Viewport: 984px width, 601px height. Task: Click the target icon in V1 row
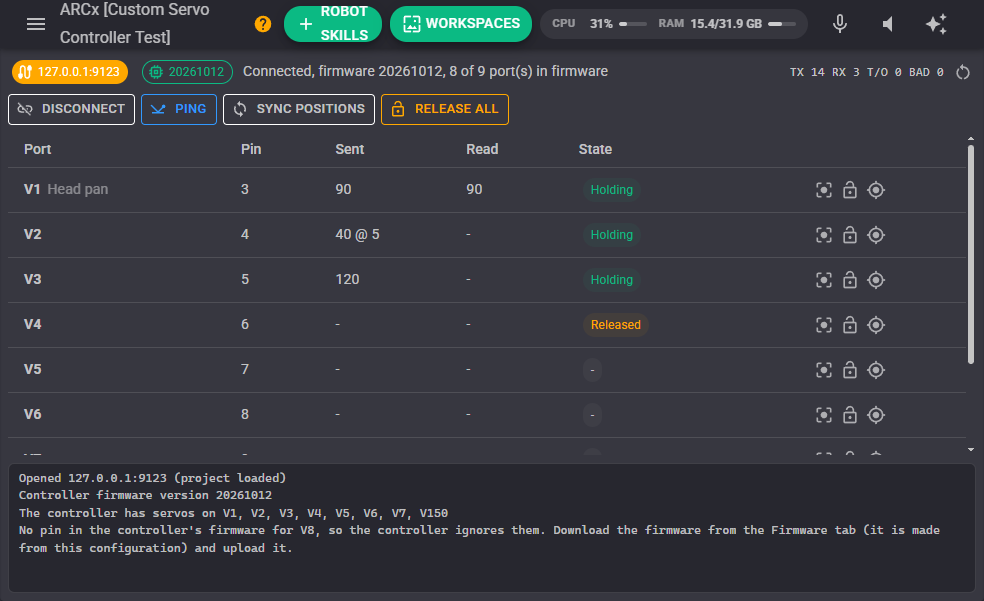[876, 189]
